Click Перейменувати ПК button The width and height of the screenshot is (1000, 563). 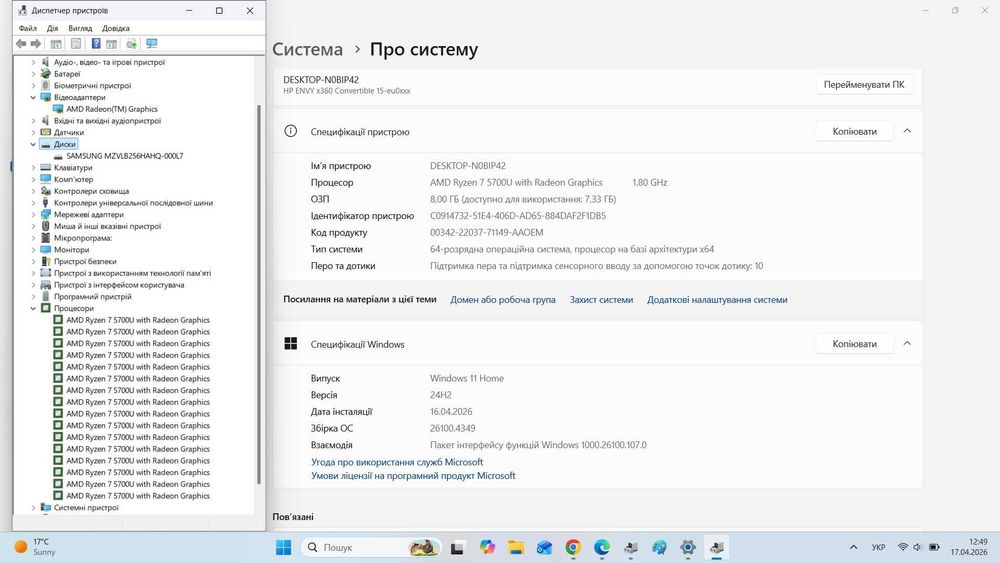(x=864, y=84)
